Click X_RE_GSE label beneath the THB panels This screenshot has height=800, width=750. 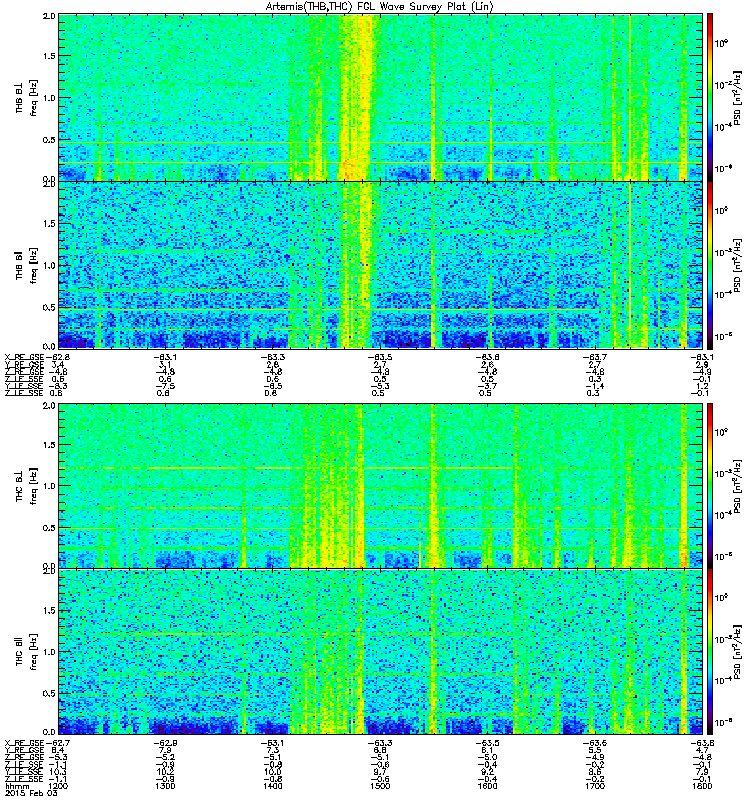coord(24,357)
